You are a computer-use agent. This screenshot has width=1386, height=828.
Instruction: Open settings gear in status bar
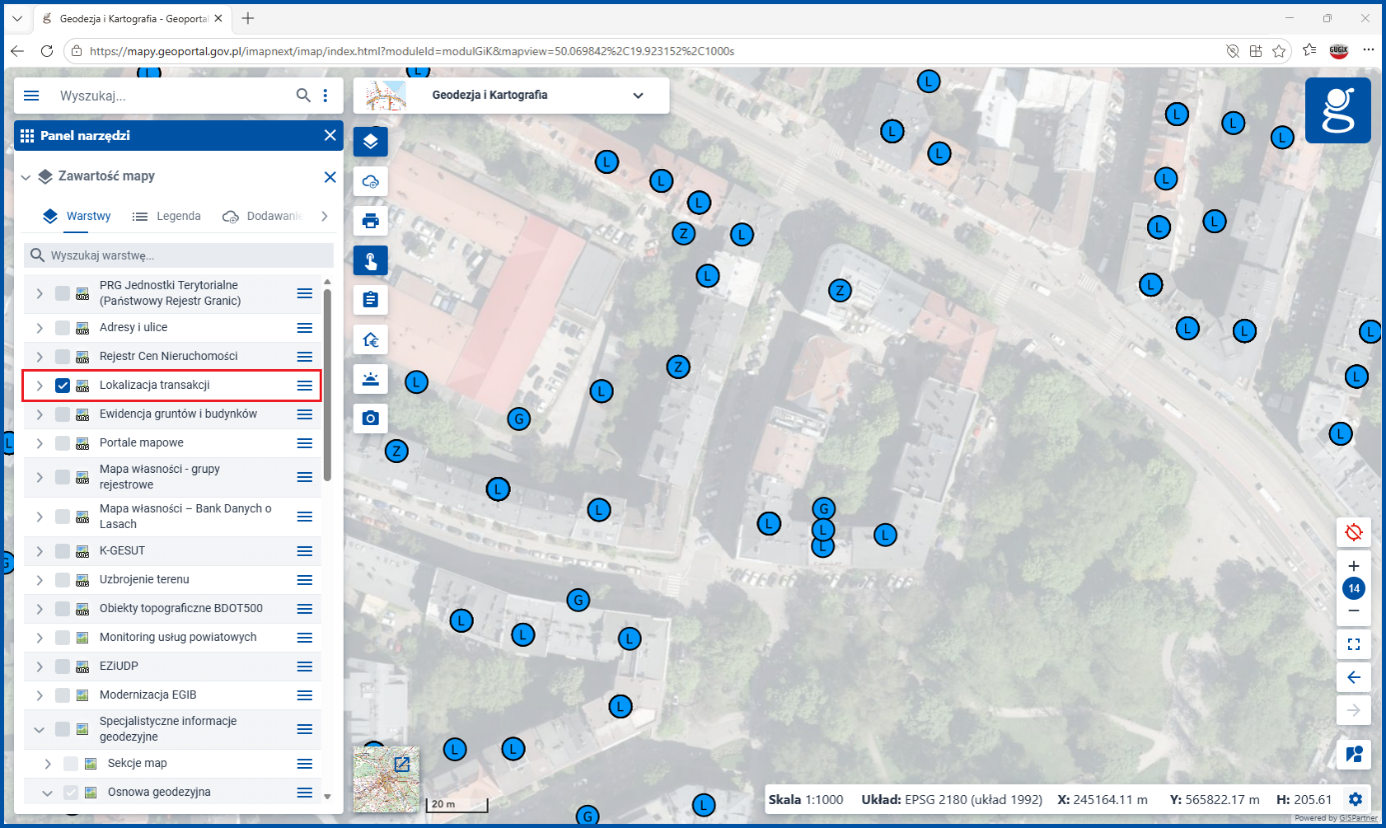(x=1355, y=799)
